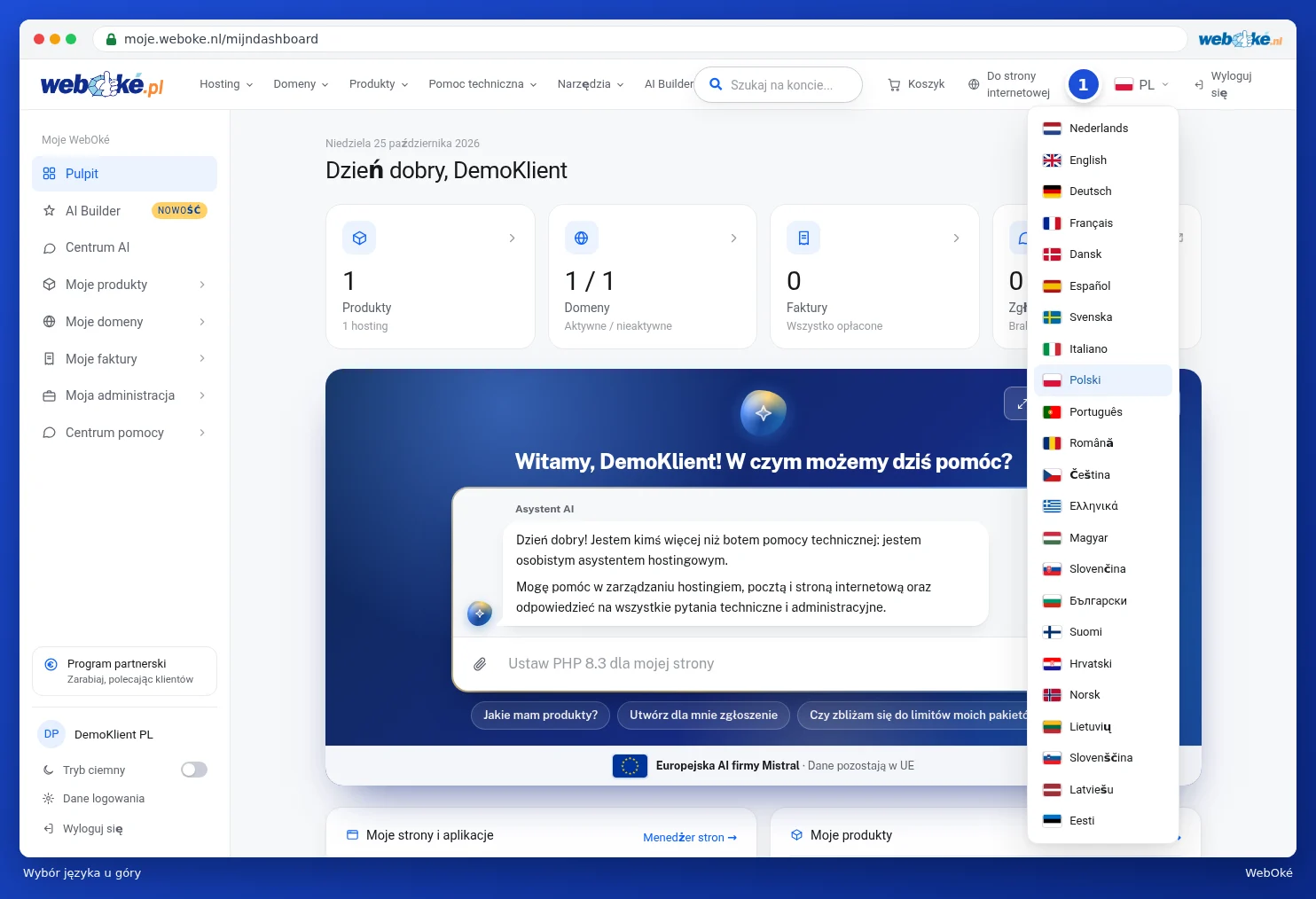Open the Koszyk cart icon
1316x899 pixels.
pyautogui.click(x=894, y=84)
